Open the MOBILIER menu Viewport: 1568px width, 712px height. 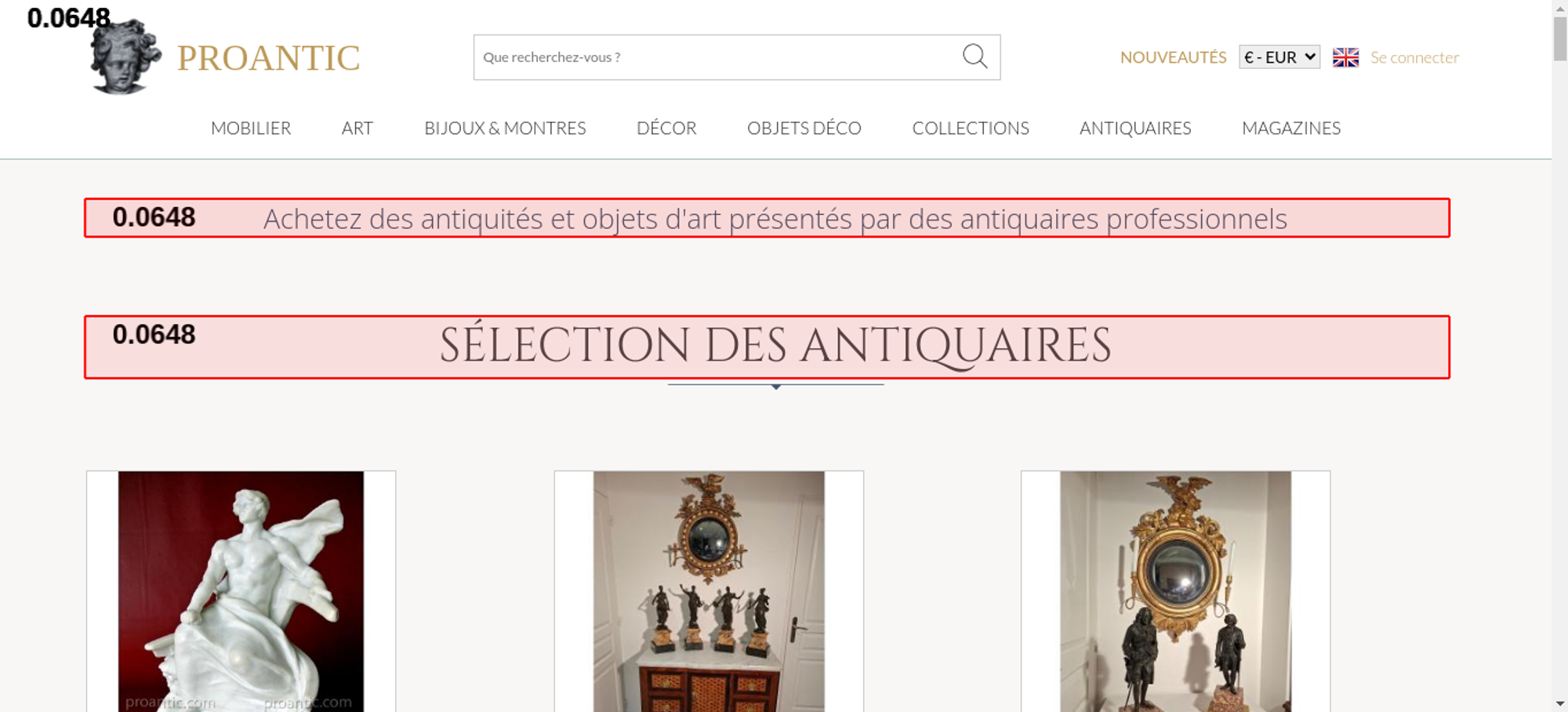click(x=251, y=128)
